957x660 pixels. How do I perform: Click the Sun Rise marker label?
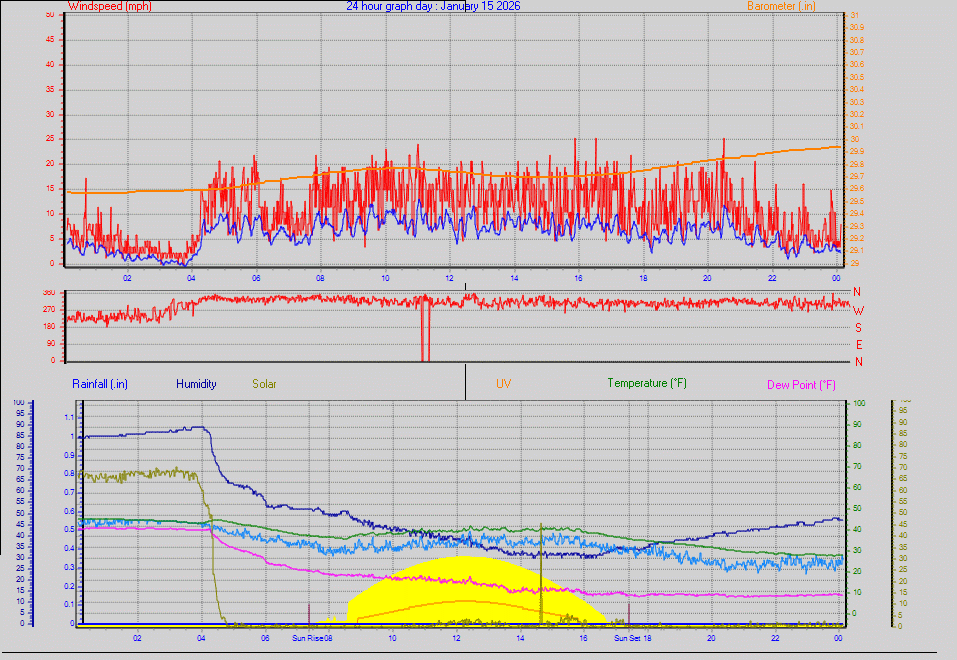(x=309, y=637)
